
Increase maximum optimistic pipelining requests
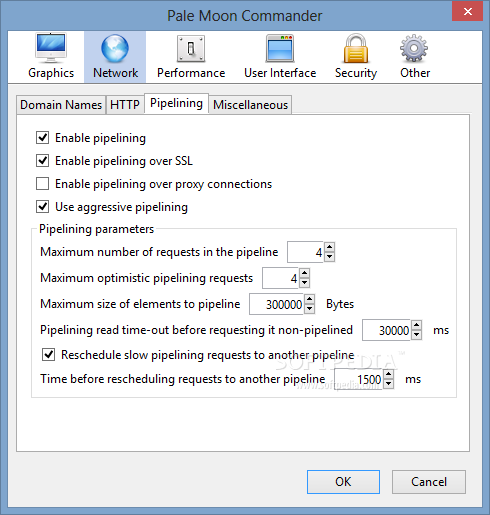pyautogui.click(x=304, y=273)
